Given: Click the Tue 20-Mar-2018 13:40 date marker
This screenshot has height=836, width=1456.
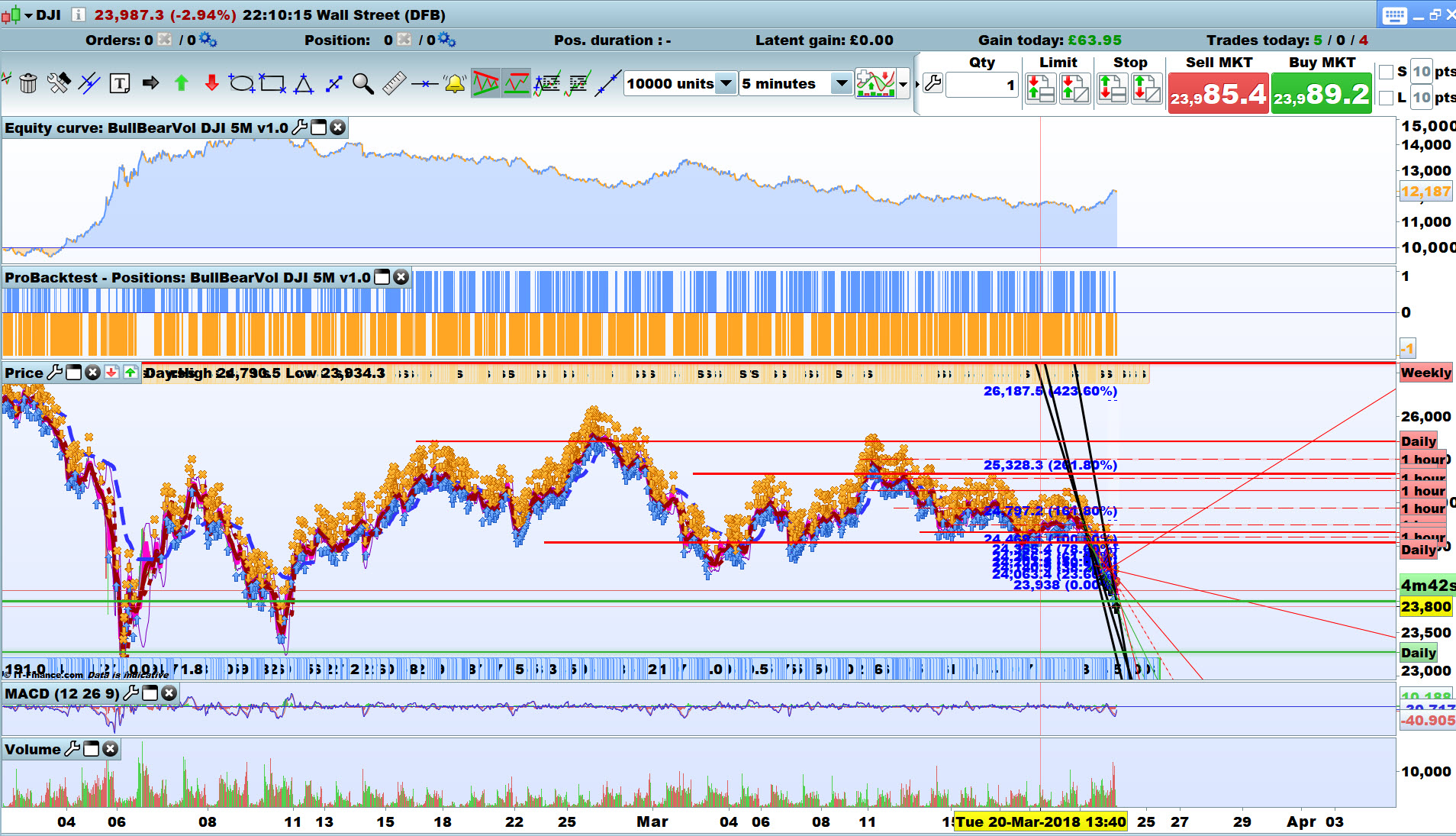Looking at the screenshot, I should [x=1040, y=822].
